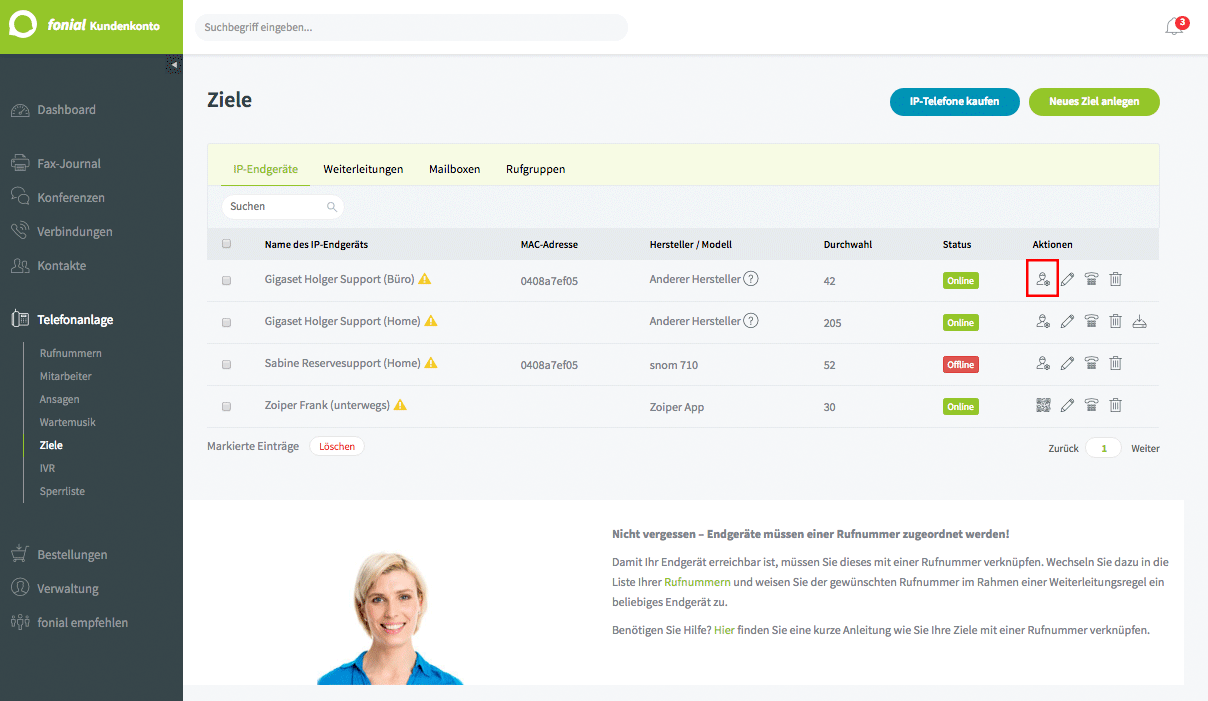This screenshot has width=1208, height=701.
Task: Click the fonial logo
Action: coord(84,25)
